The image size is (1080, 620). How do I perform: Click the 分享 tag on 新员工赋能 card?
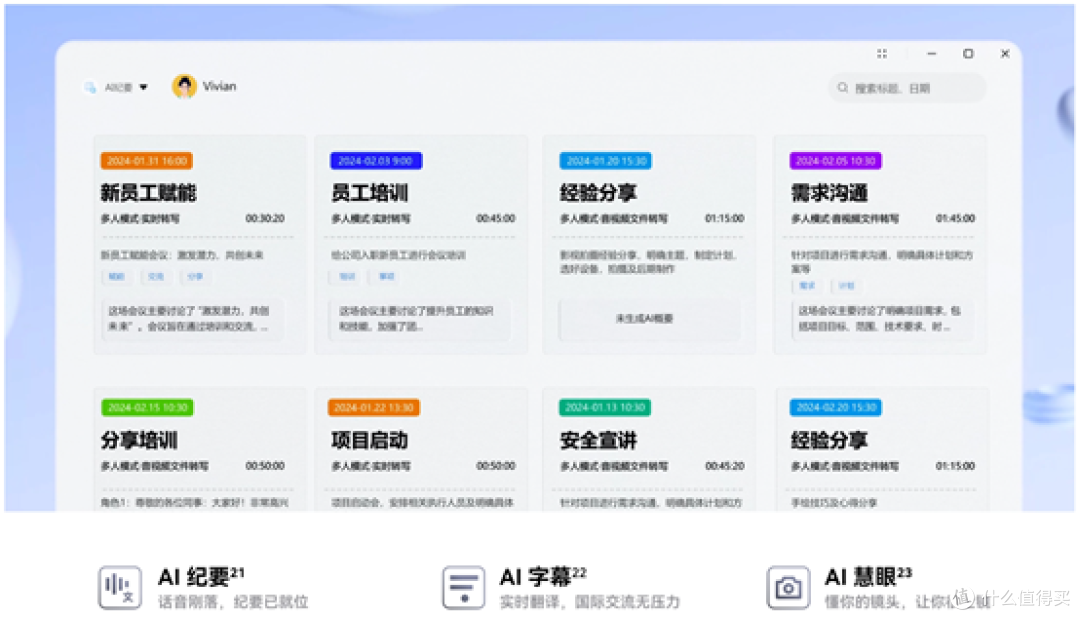[x=195, y=276]
